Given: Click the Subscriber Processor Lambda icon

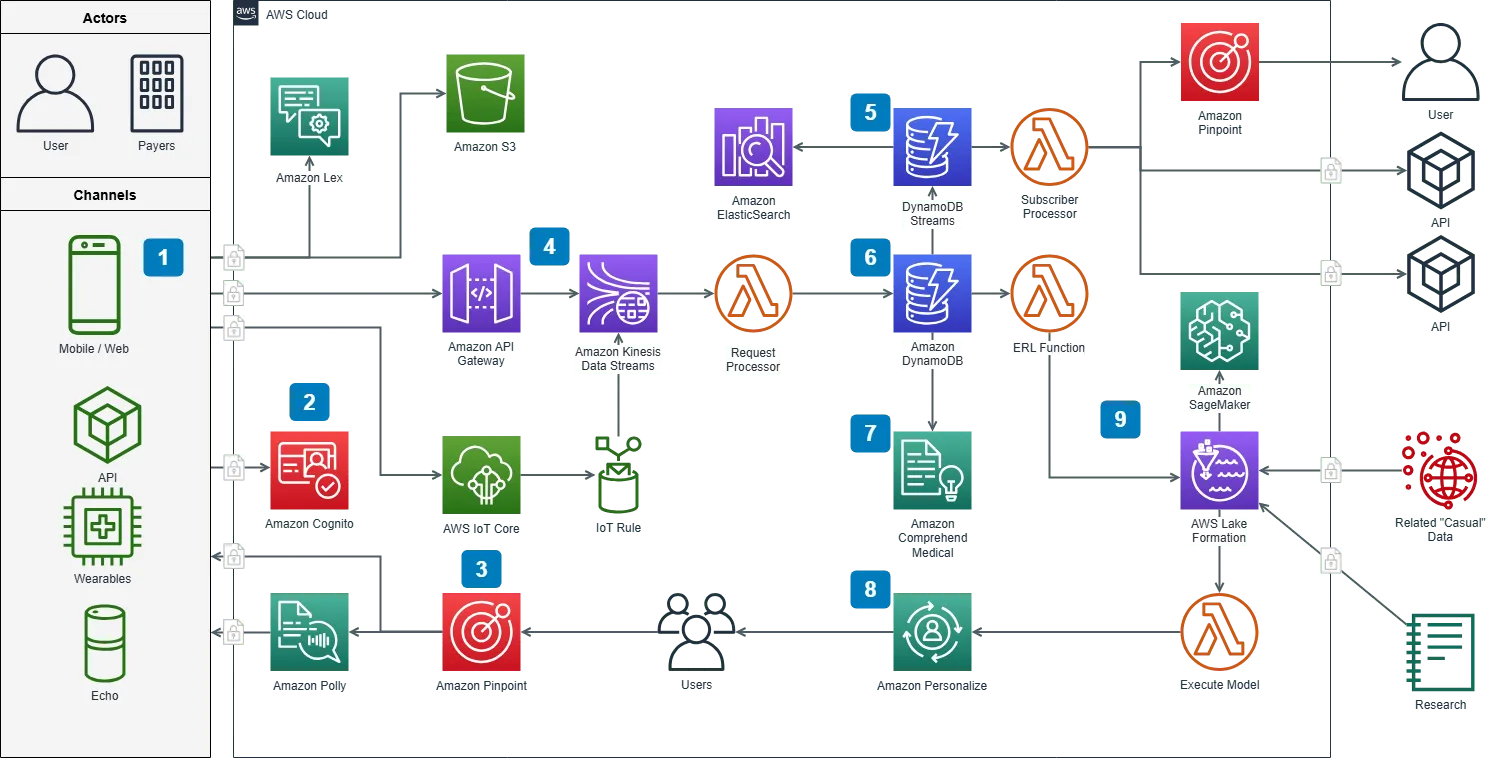Looking at the screenshot, I should pyautogui.click(x=1049, y=148).
